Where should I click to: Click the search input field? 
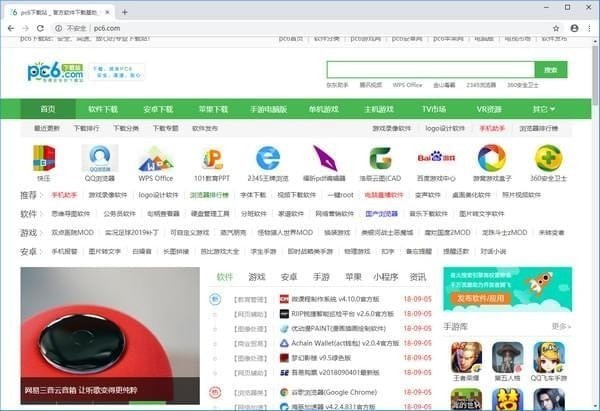point(429,70)
